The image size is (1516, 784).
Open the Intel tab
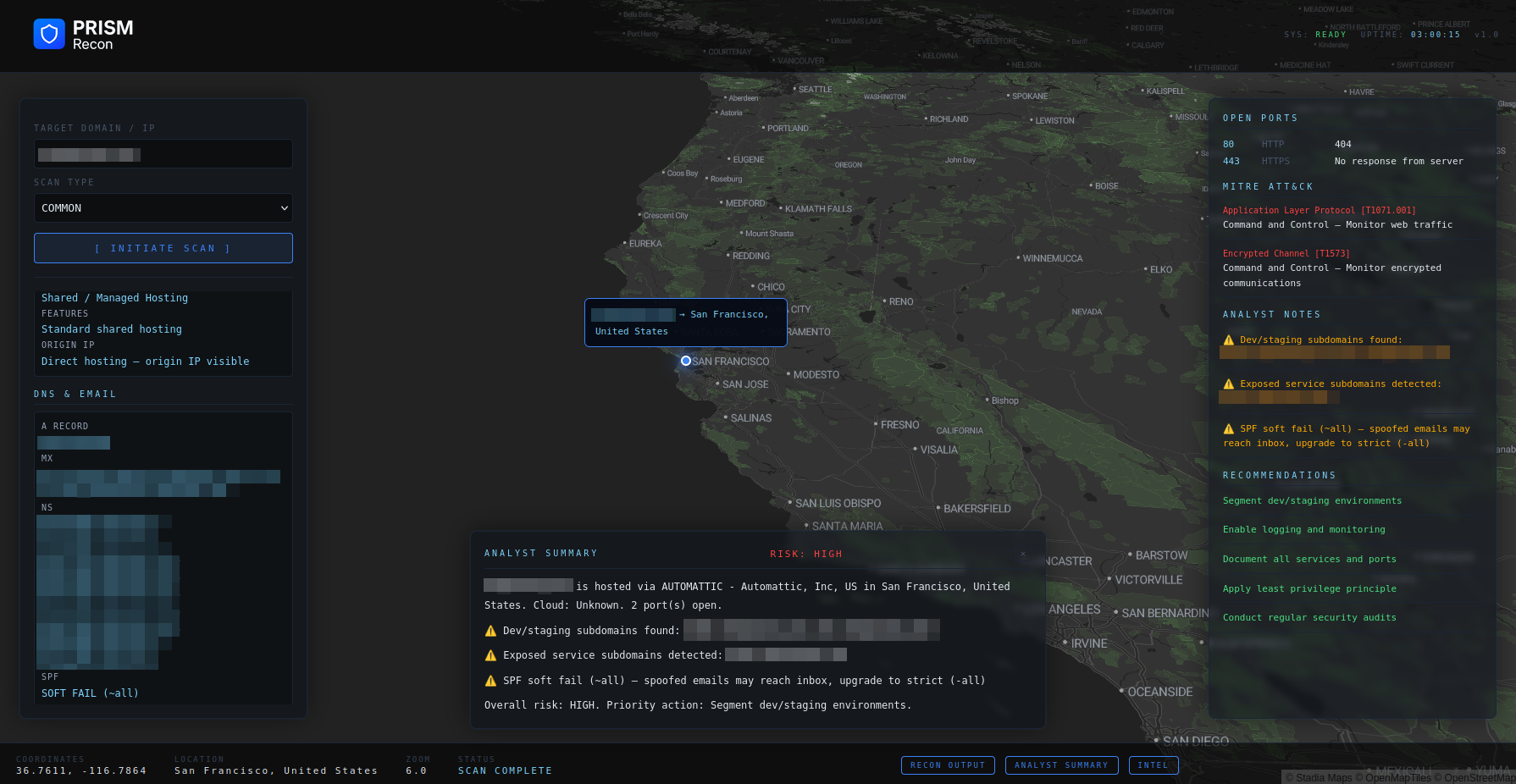(1153, 765)
